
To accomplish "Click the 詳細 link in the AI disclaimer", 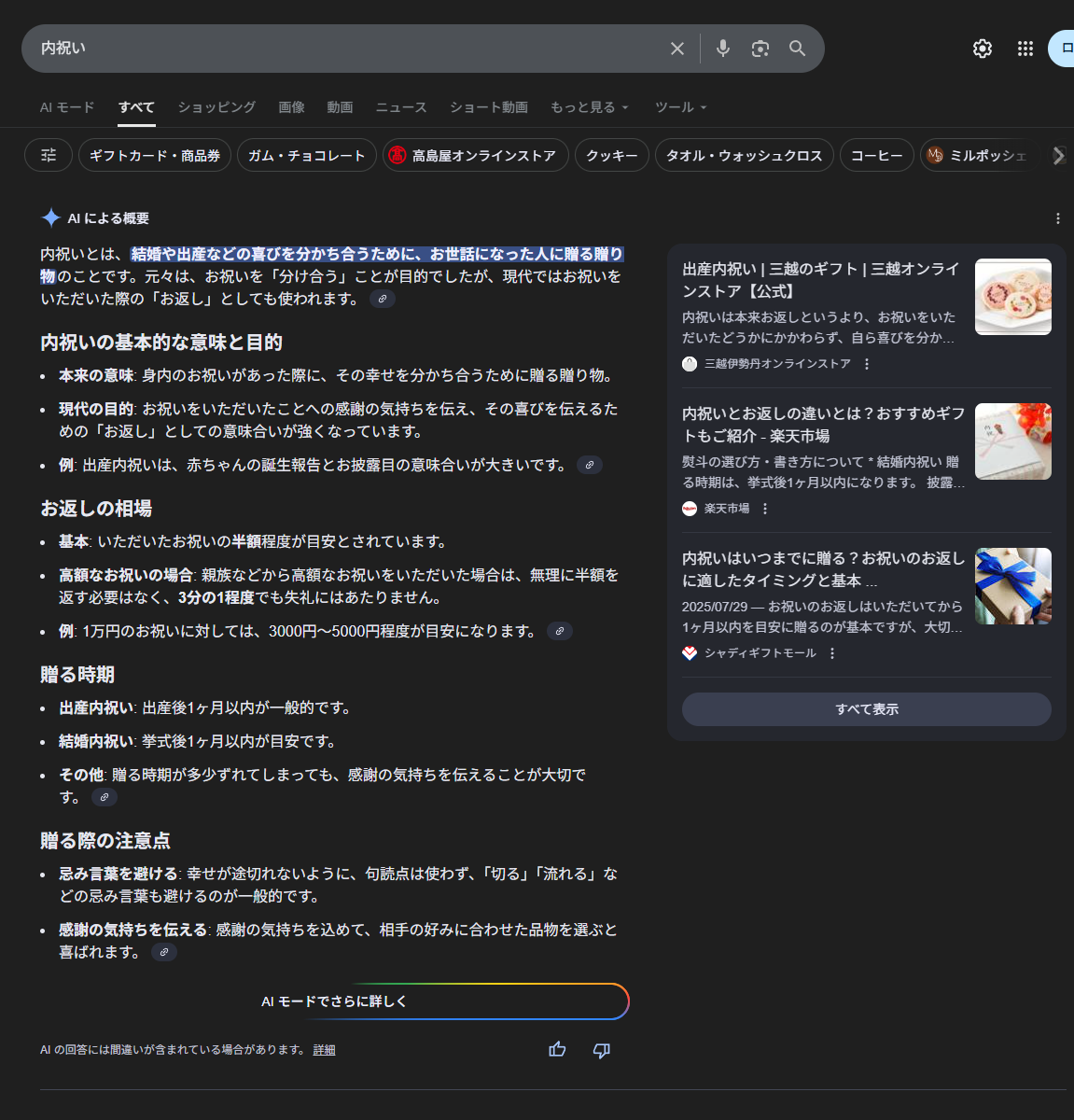I will (x=324, y=1050).
